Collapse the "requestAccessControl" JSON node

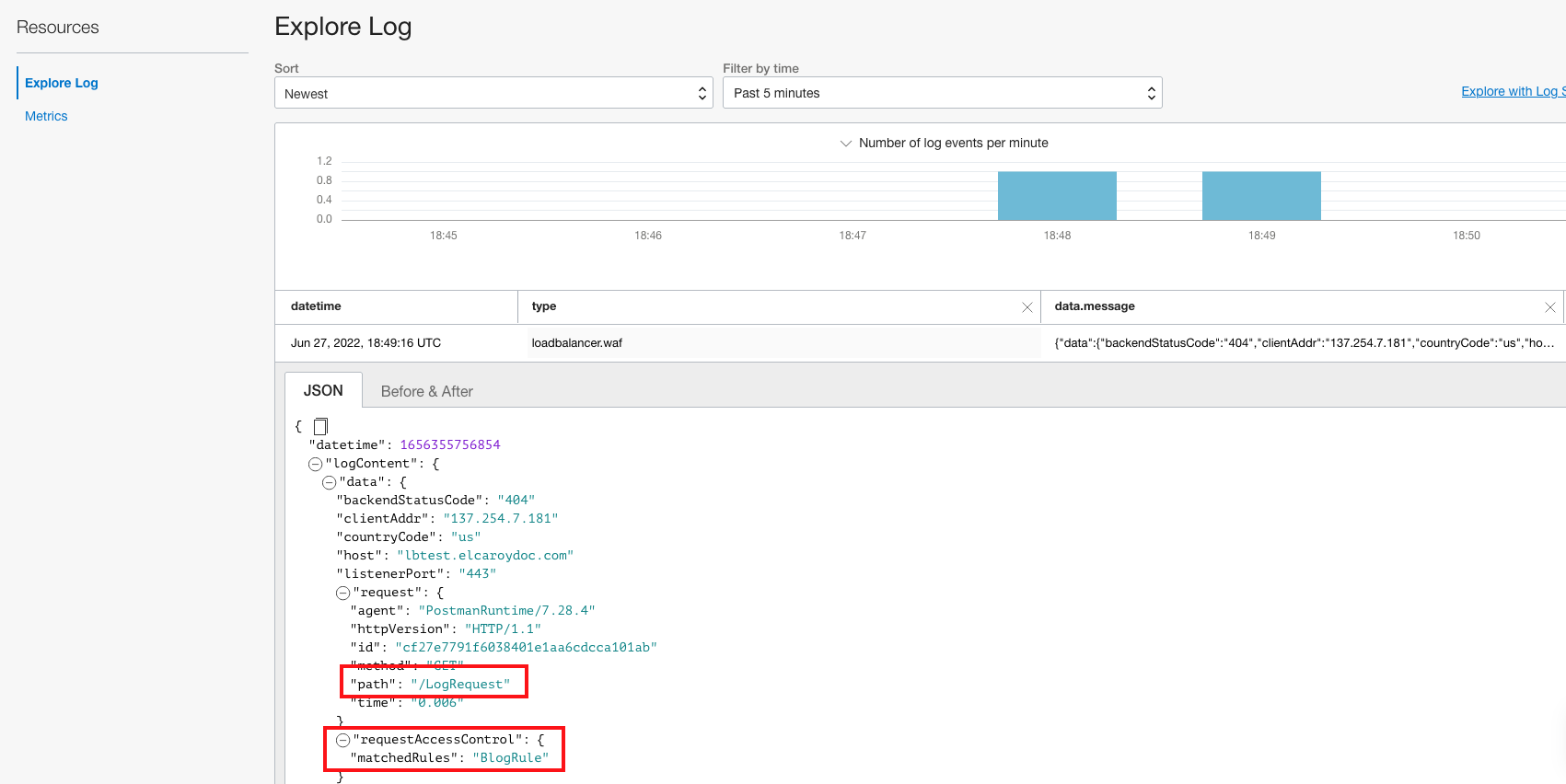[342, 740]
